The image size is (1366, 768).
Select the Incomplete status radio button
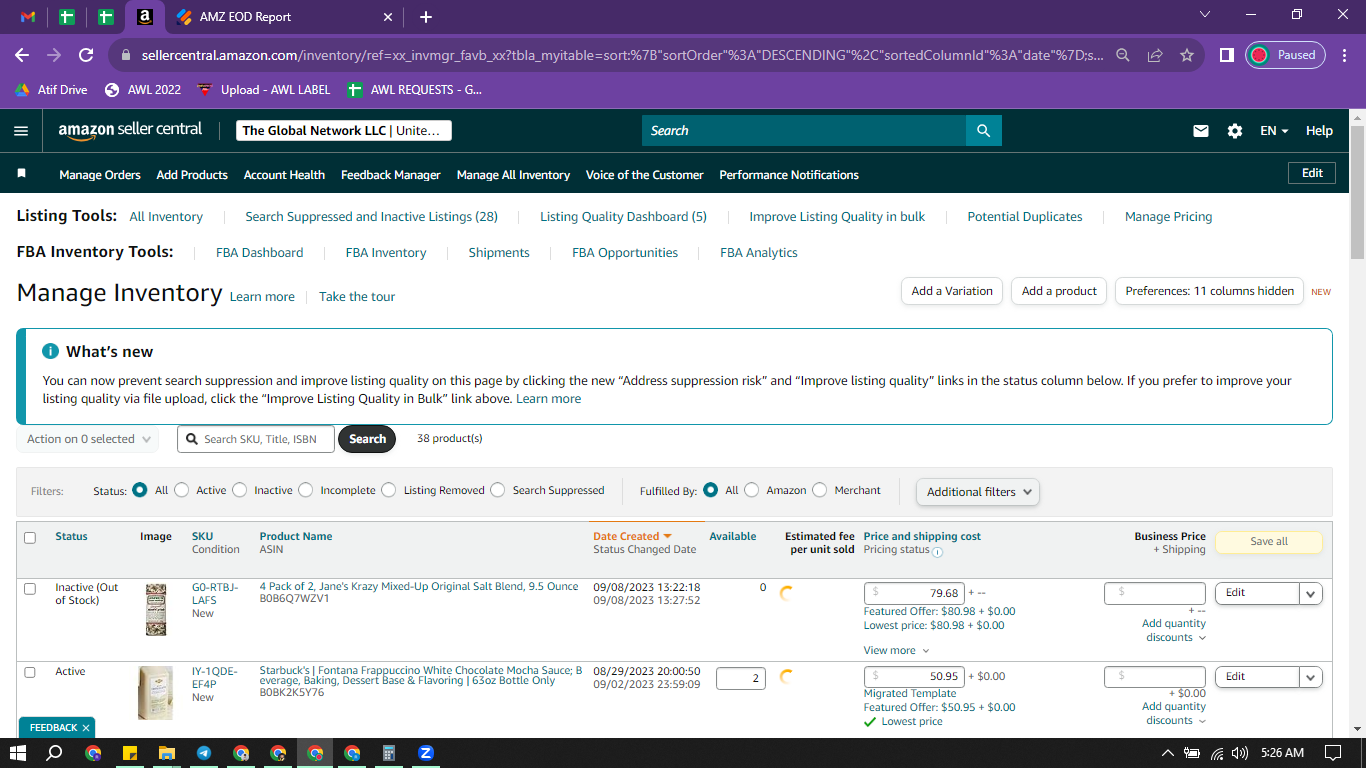[x=306, y=490]
